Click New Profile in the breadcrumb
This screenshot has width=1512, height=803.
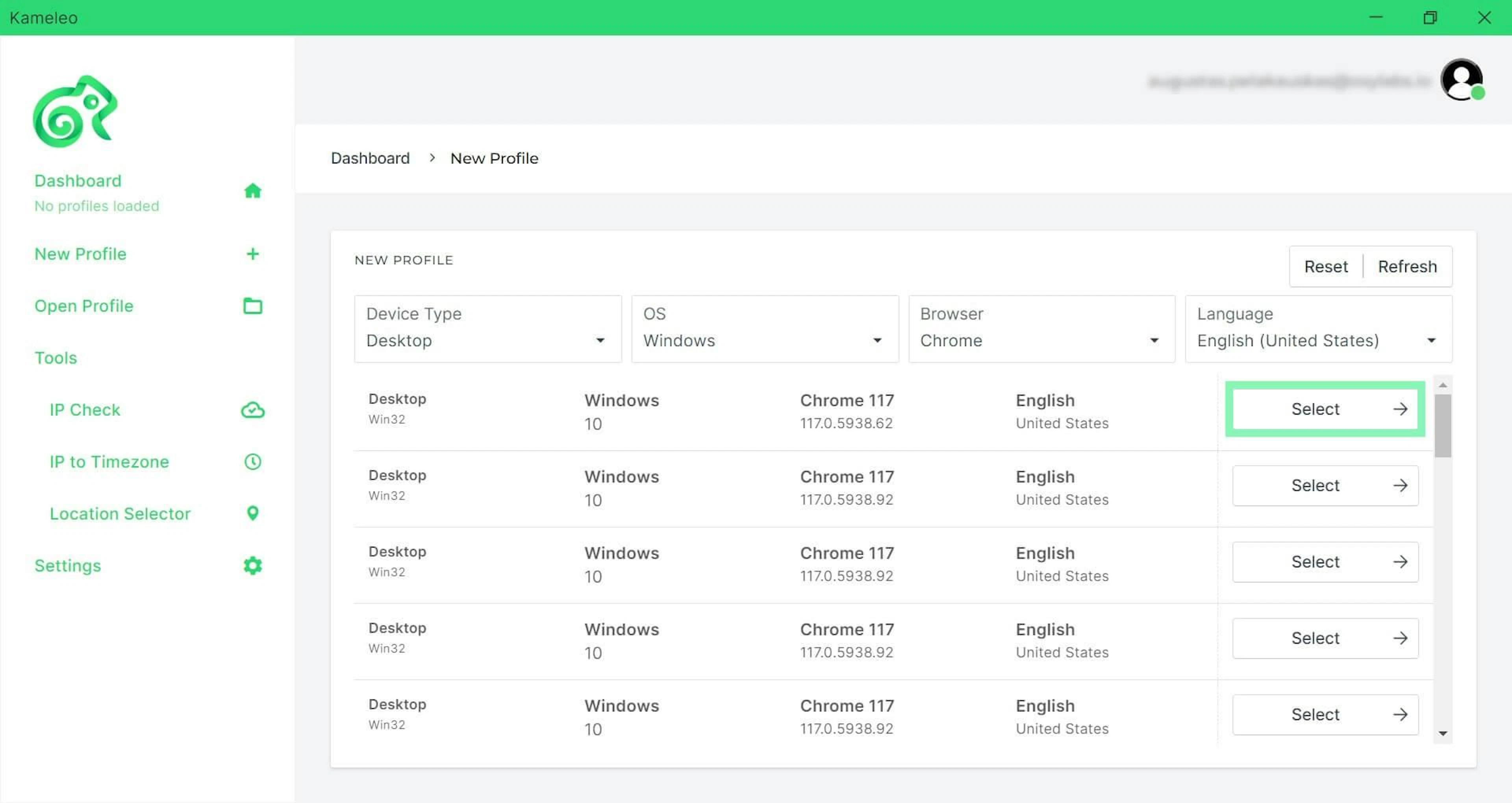pyautogui.click(x=494, y=159)
